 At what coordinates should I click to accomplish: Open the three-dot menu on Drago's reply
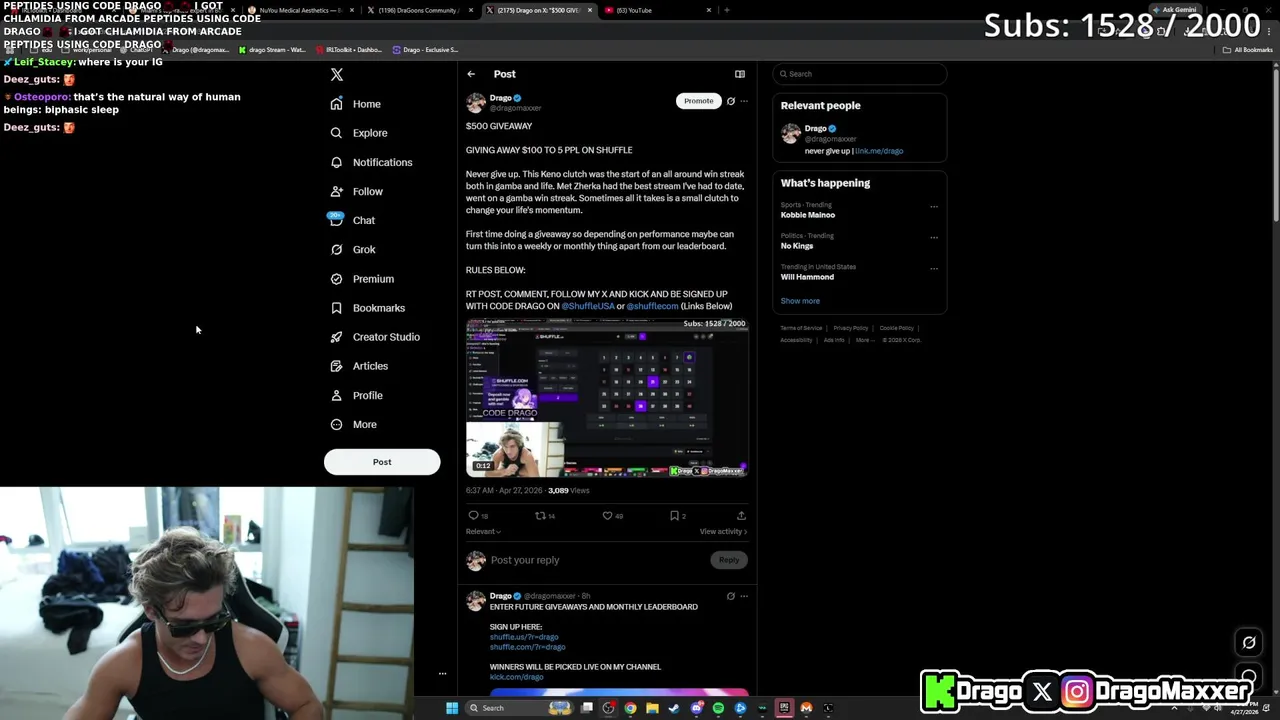pos(744,596)
